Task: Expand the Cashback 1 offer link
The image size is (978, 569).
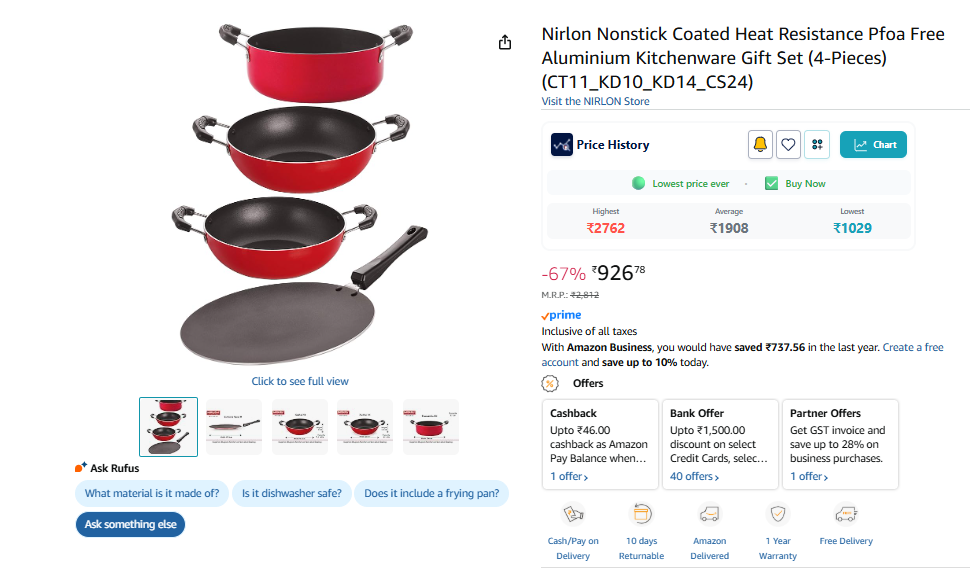Action: (x=569, y=477)
